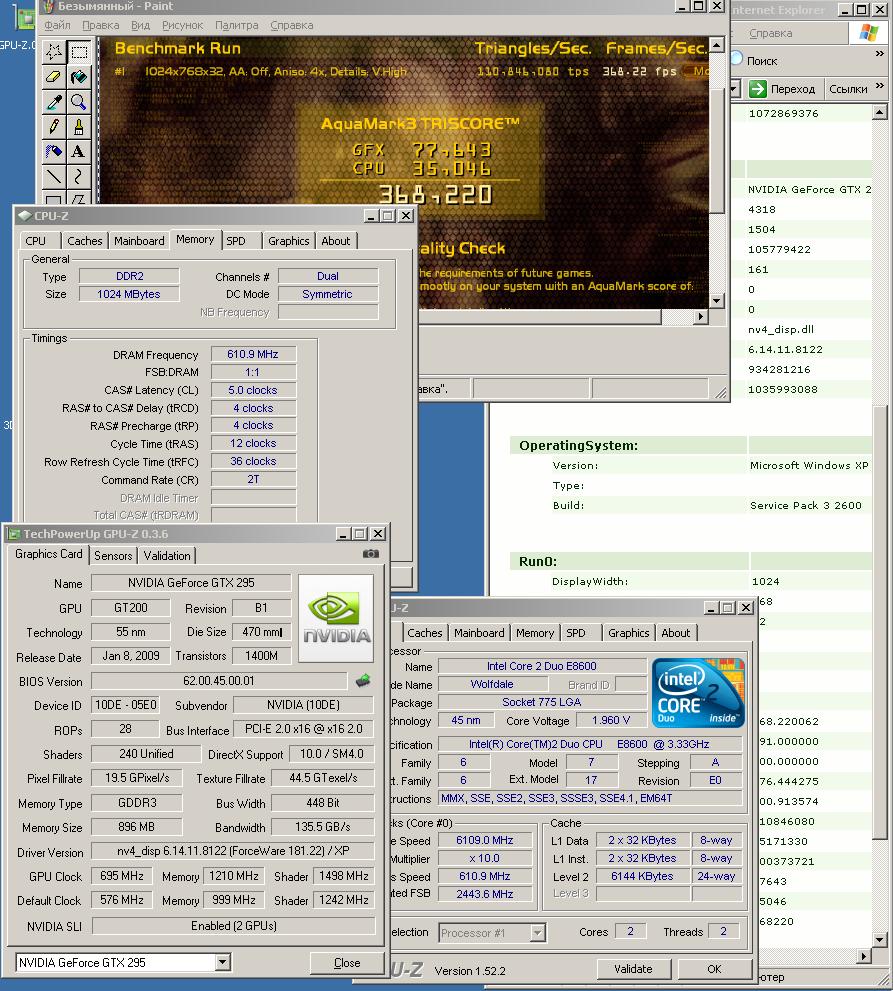
Task: Switch to the Sensors tab in GPU-Z
Action: coord(113,556)
